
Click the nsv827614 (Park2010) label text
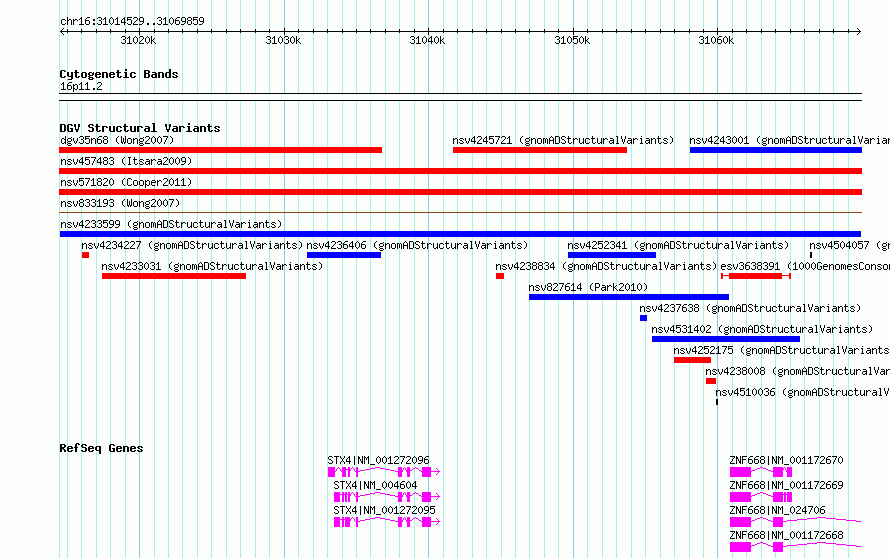click(x=588, y=287)
